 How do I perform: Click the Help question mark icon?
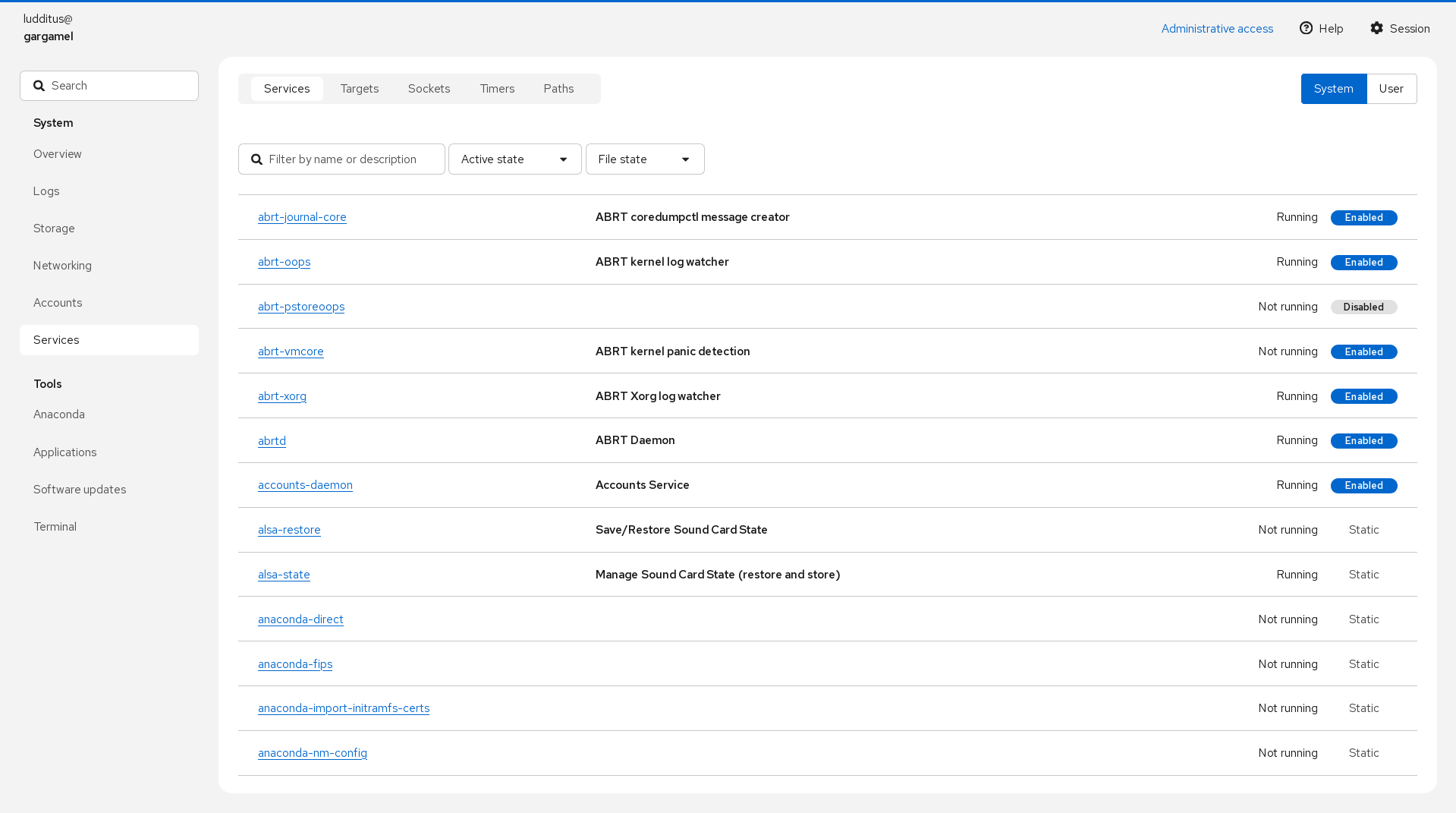[1306, 28]
